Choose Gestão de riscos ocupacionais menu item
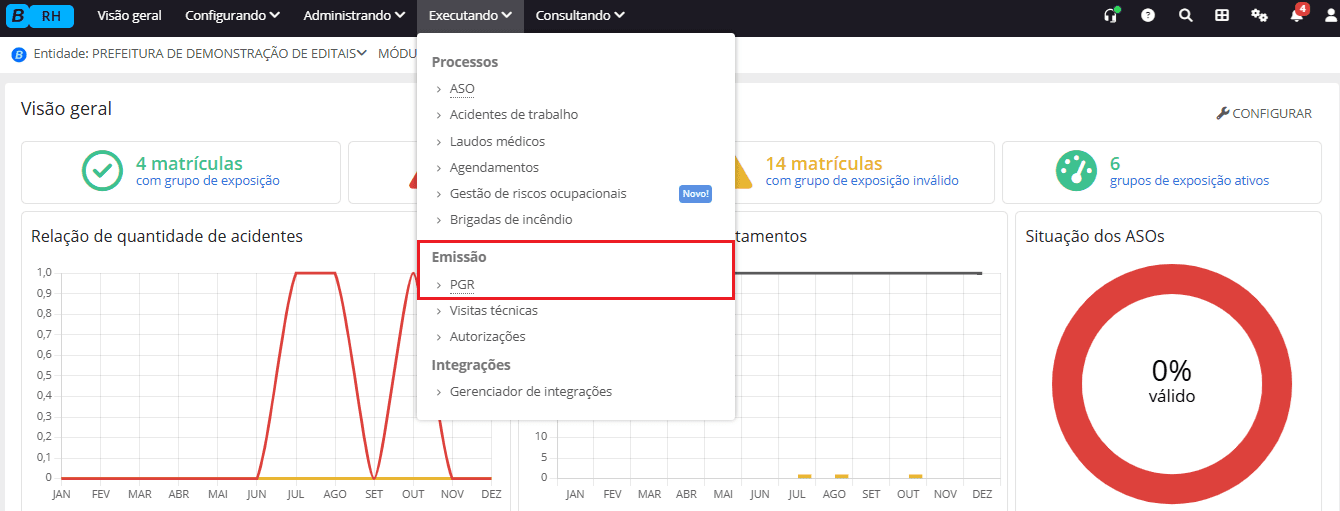Screen dimensions: 1340x511 pos(538,194)
